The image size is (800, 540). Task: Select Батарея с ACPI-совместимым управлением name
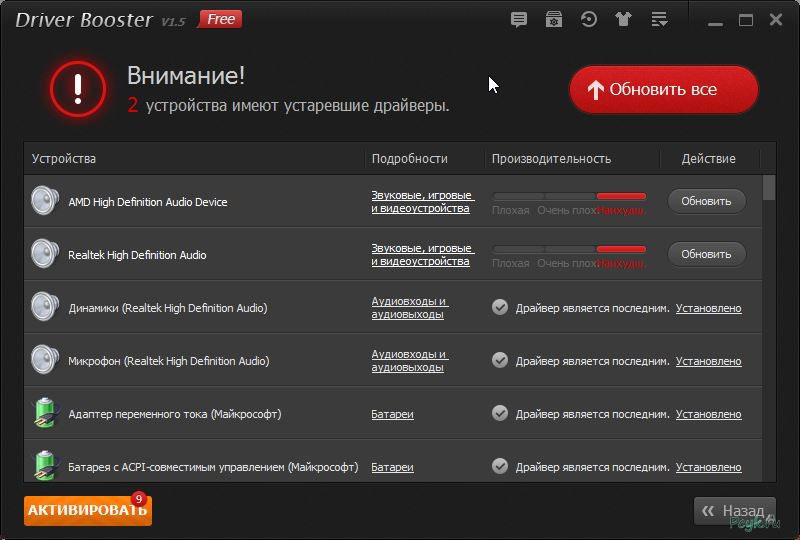click(x=213, y=467)
